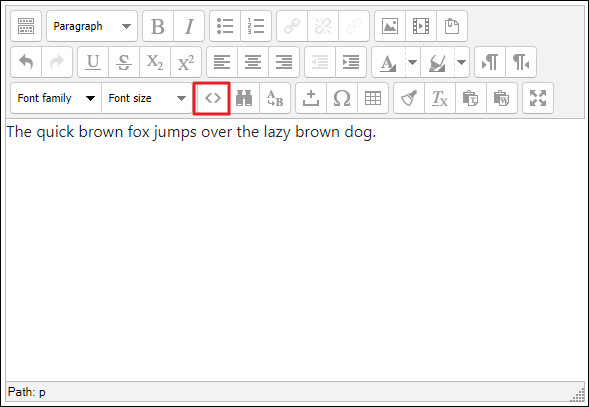The image size is (589, 407).
Task: Click the prevent autolink icon
Action: (354, 26)
